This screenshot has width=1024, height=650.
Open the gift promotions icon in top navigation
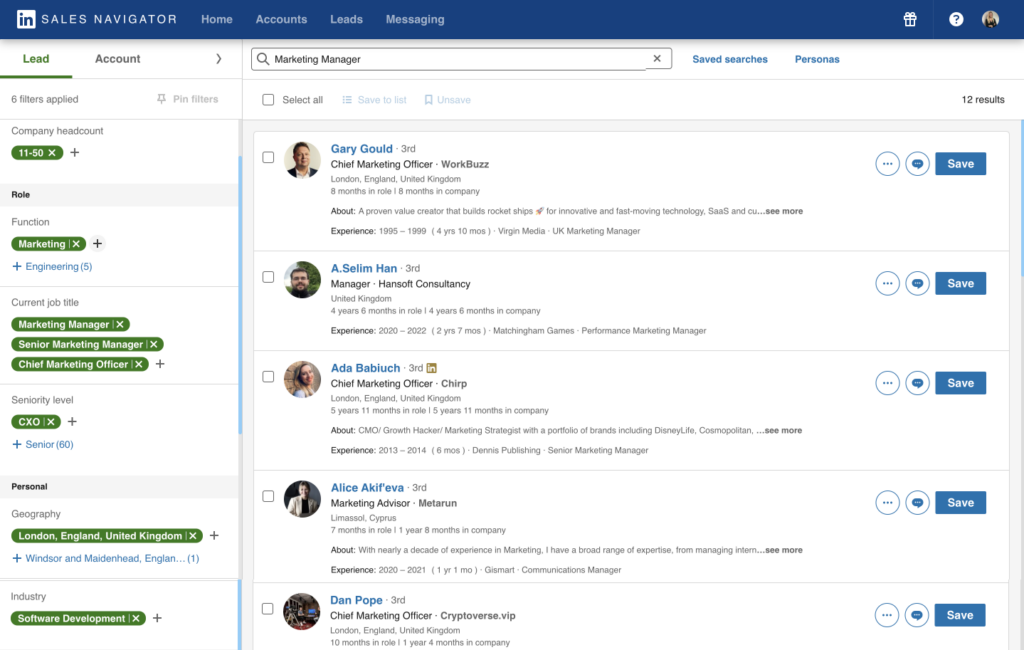(x=908, y=18)
